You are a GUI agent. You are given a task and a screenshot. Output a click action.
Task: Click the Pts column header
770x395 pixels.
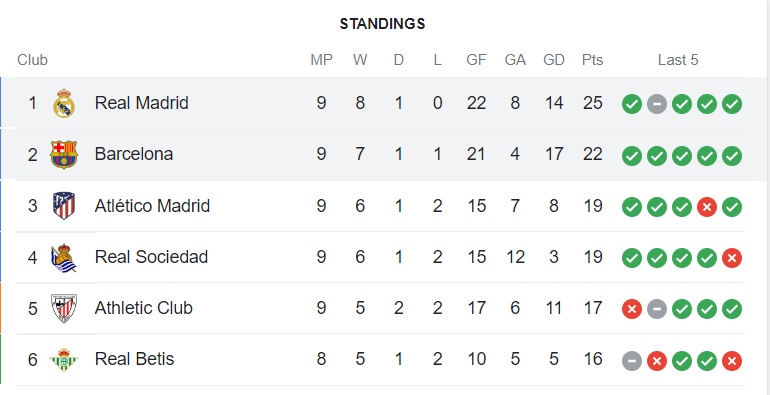click(x=592, y=60)
